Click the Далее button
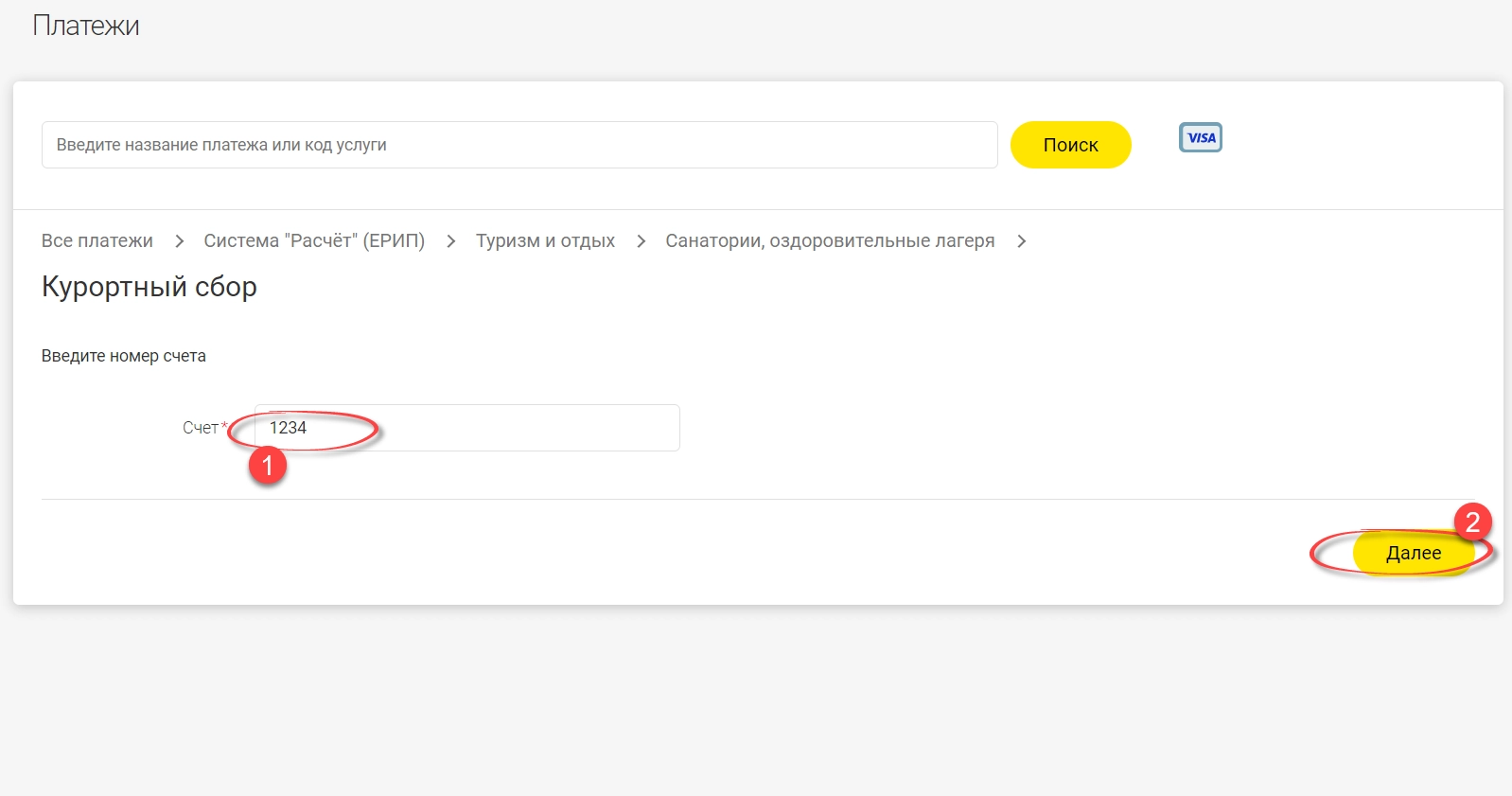The height and width of the screenshot is (796, 1512). [x=1414, y=553]
